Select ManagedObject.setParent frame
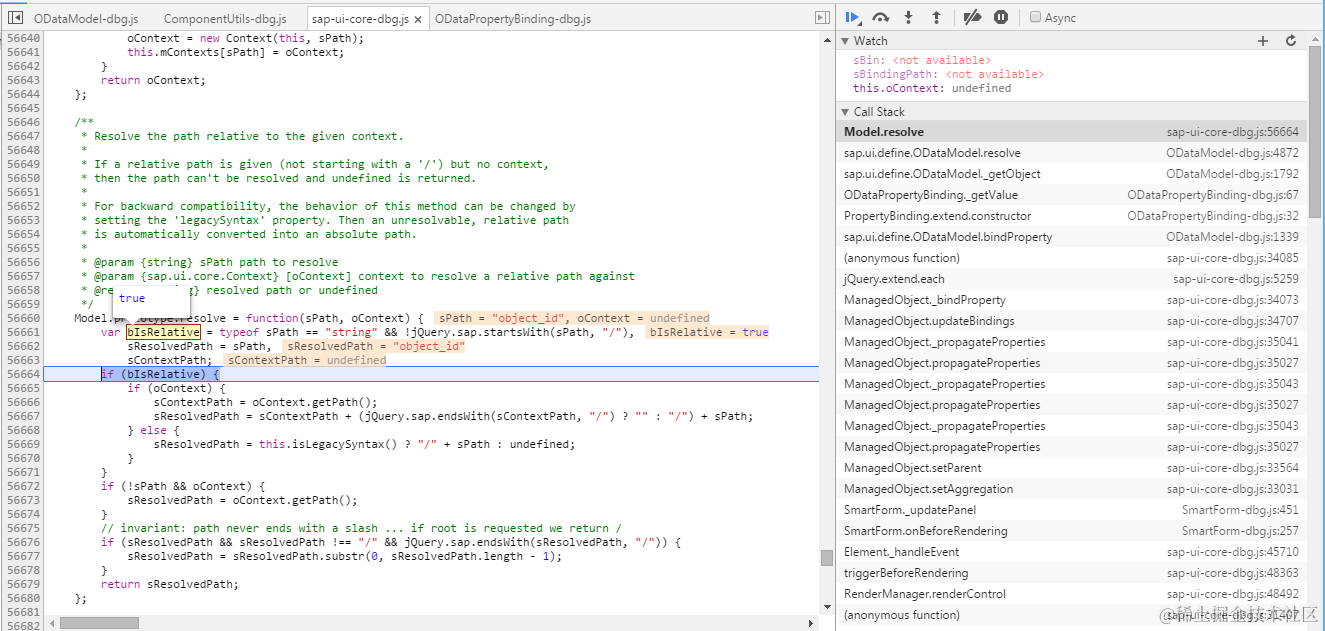The width and height of the screenshot is (1325, 631). pos(1071,468)
